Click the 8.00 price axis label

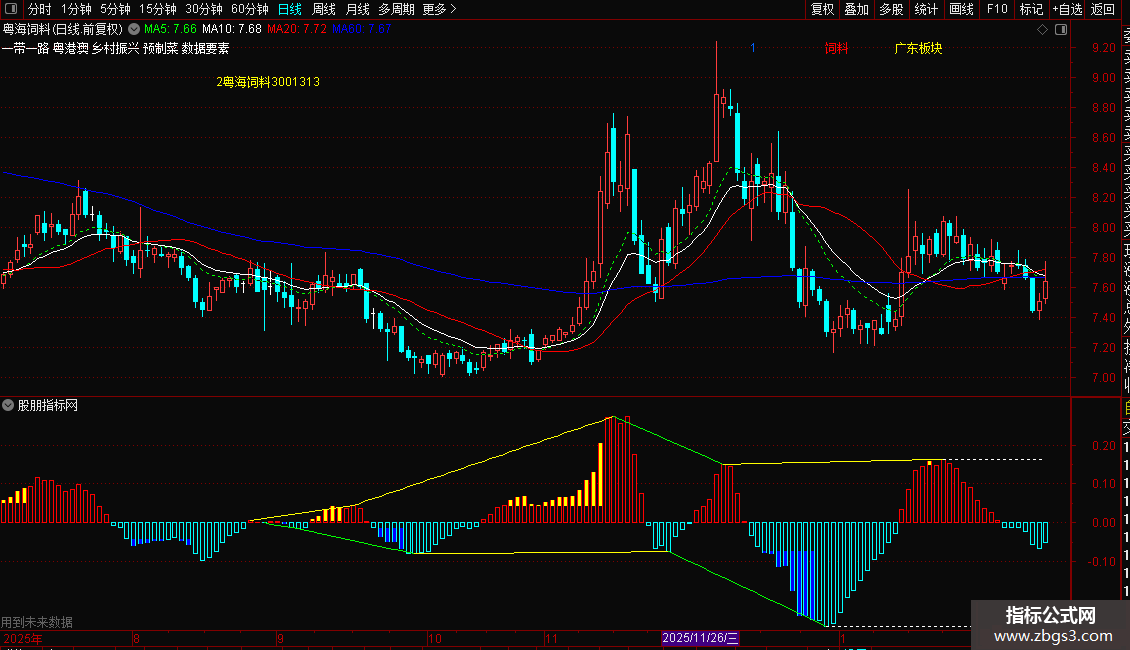coord(1103,228)
